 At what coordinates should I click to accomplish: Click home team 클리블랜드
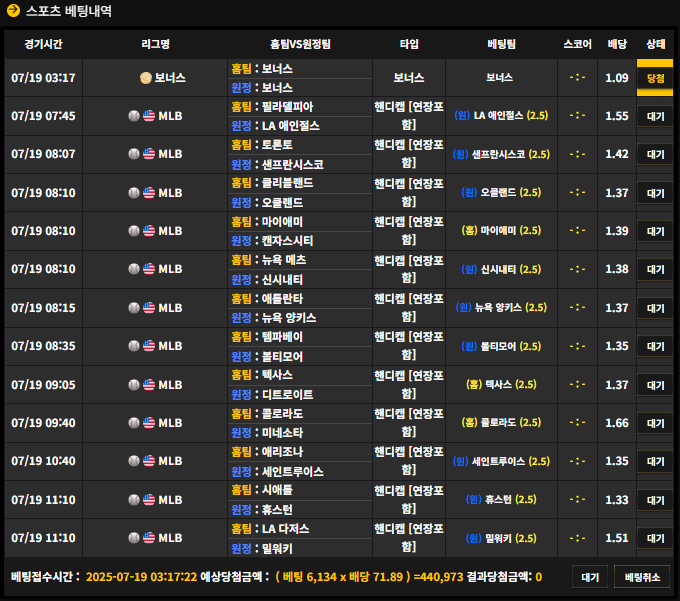pyautogui.click(x=287, y=183)
